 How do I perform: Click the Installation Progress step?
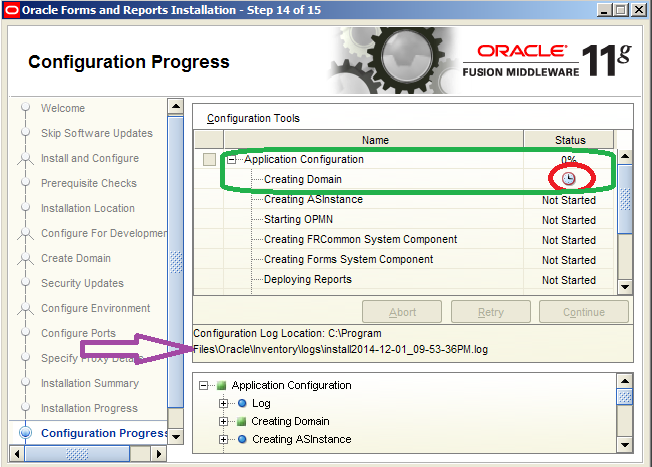click(x=89, y=408)
